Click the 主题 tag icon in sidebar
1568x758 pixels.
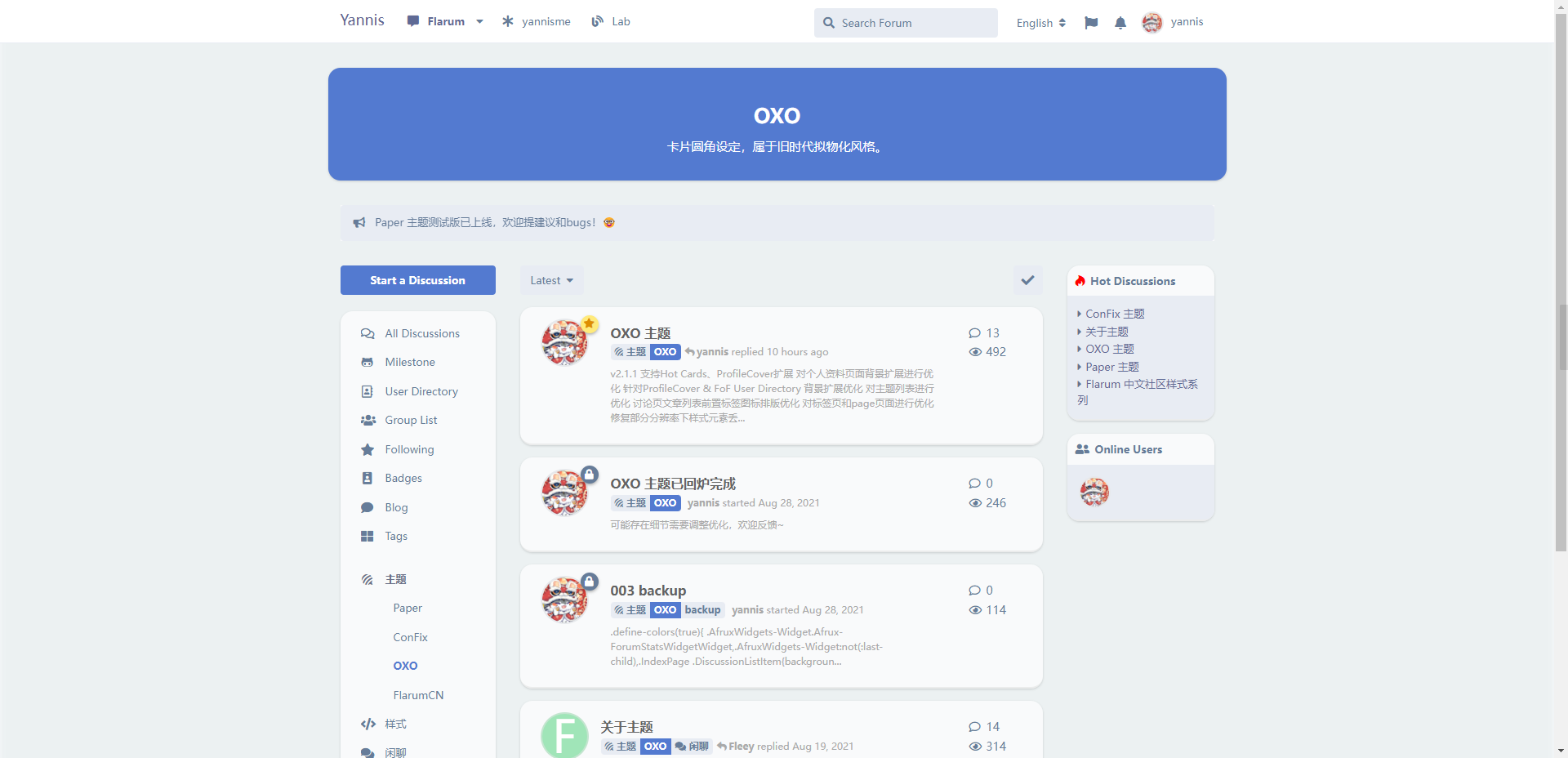[367, 579]
